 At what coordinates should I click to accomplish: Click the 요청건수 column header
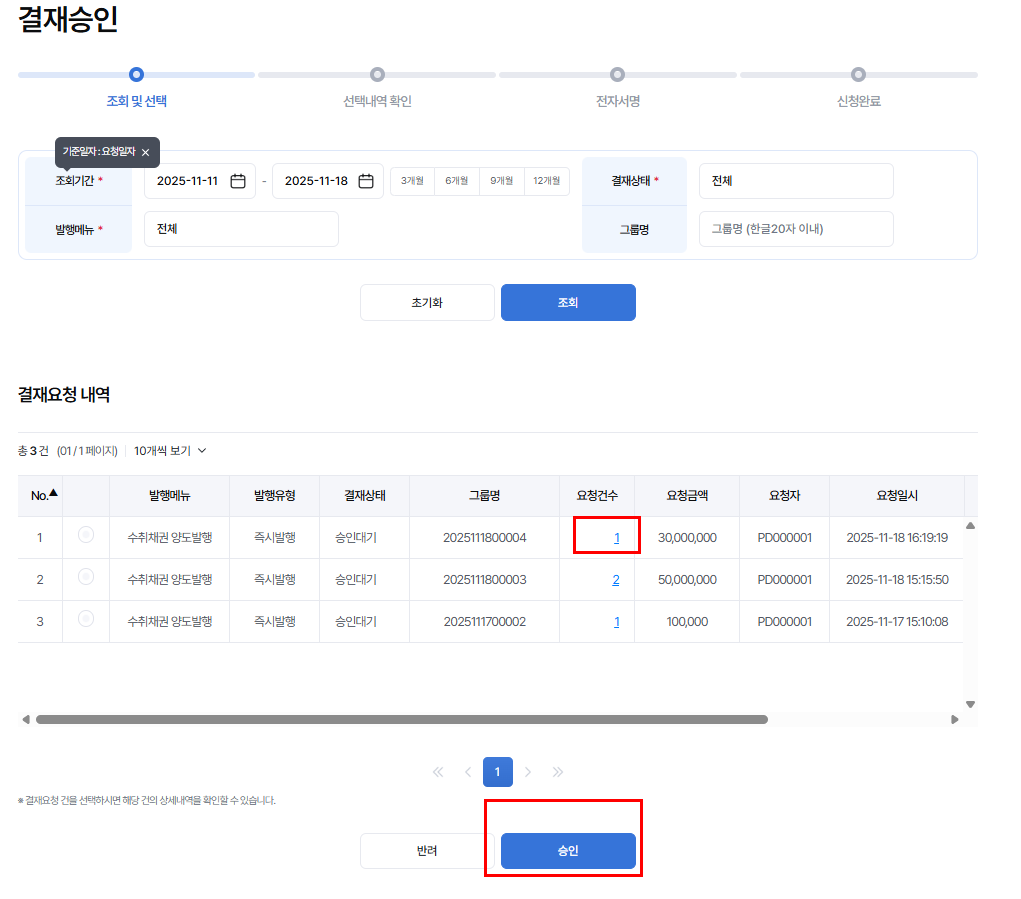(x=597, y=496)
